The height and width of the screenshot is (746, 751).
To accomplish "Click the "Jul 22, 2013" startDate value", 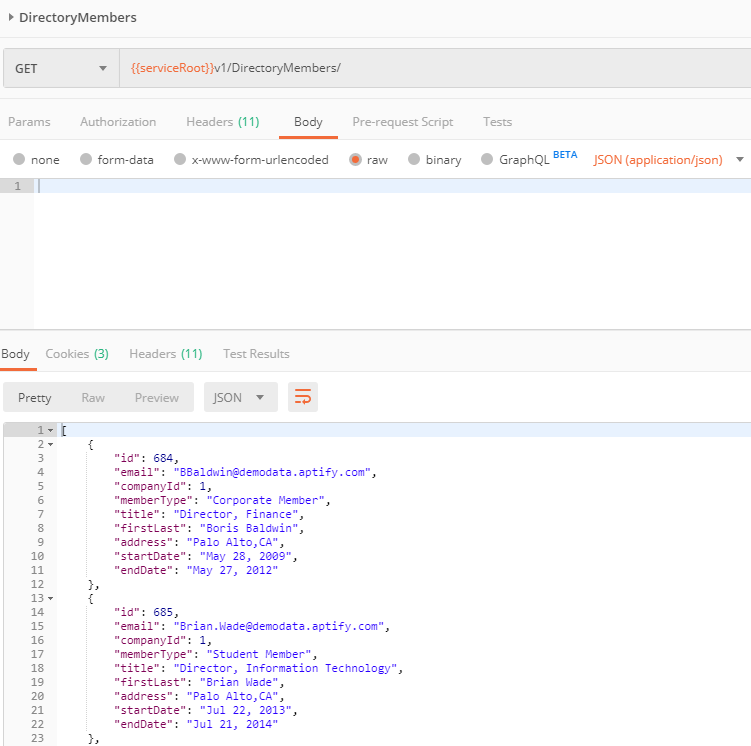I will point(246,710).
